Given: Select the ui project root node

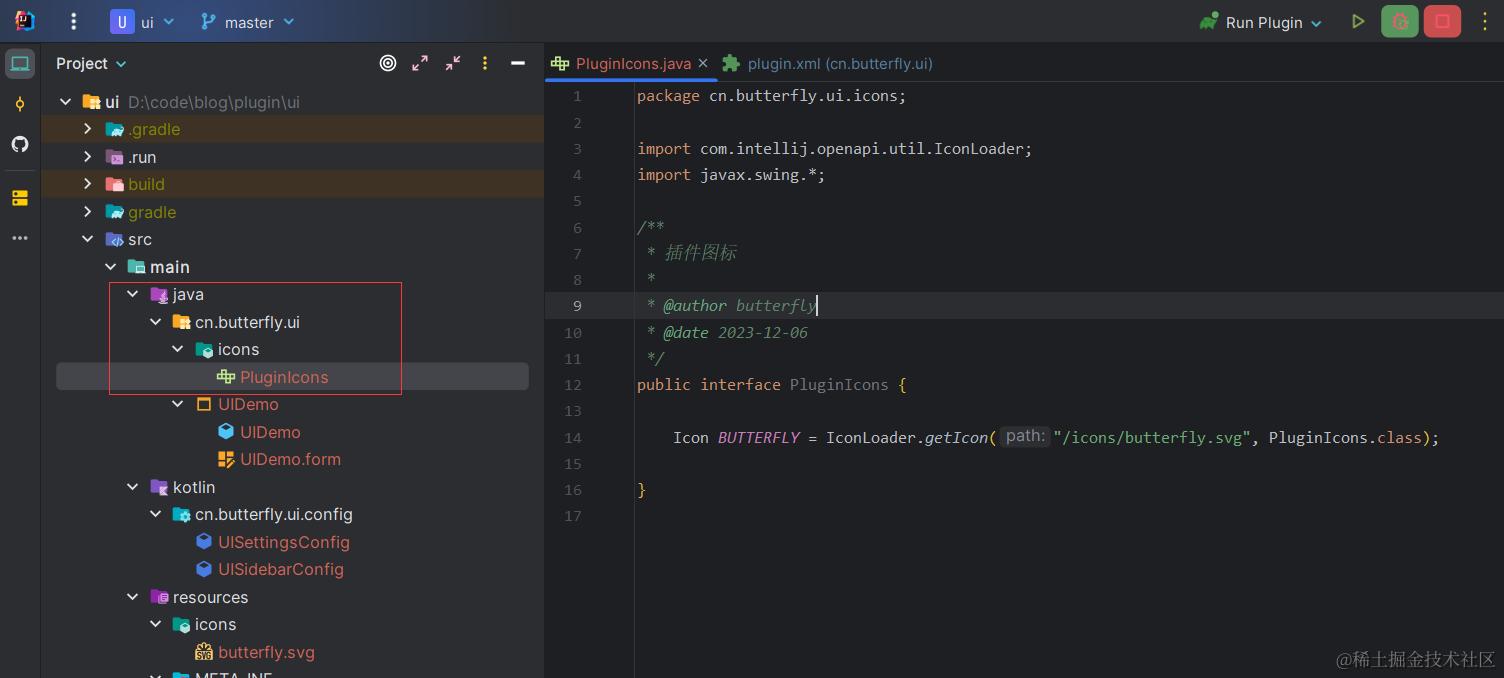Looking at the screenshot, I should point(112,102).
